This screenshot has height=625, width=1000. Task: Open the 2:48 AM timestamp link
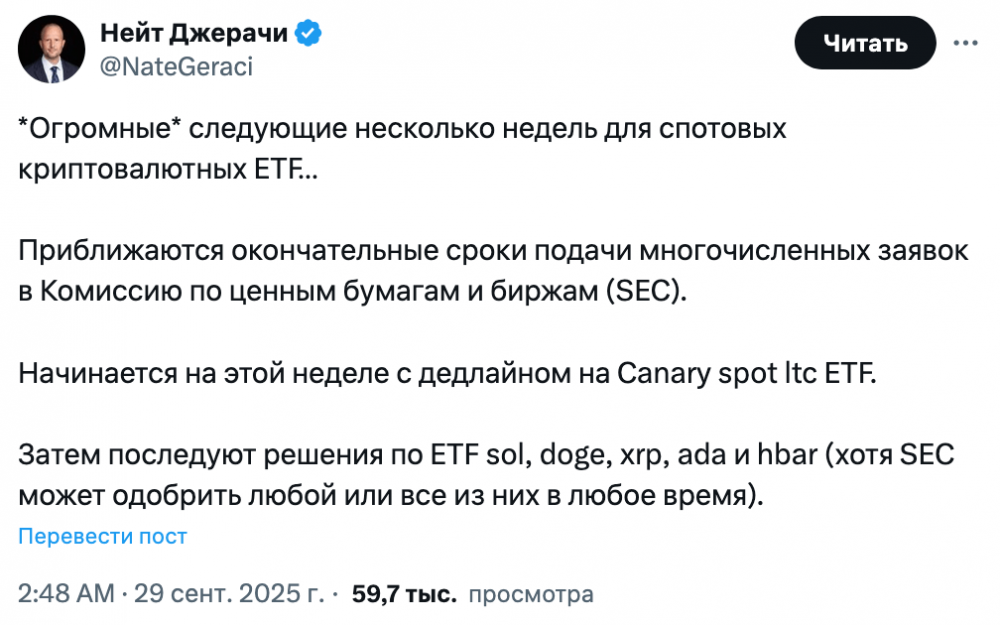click(64, 594)
